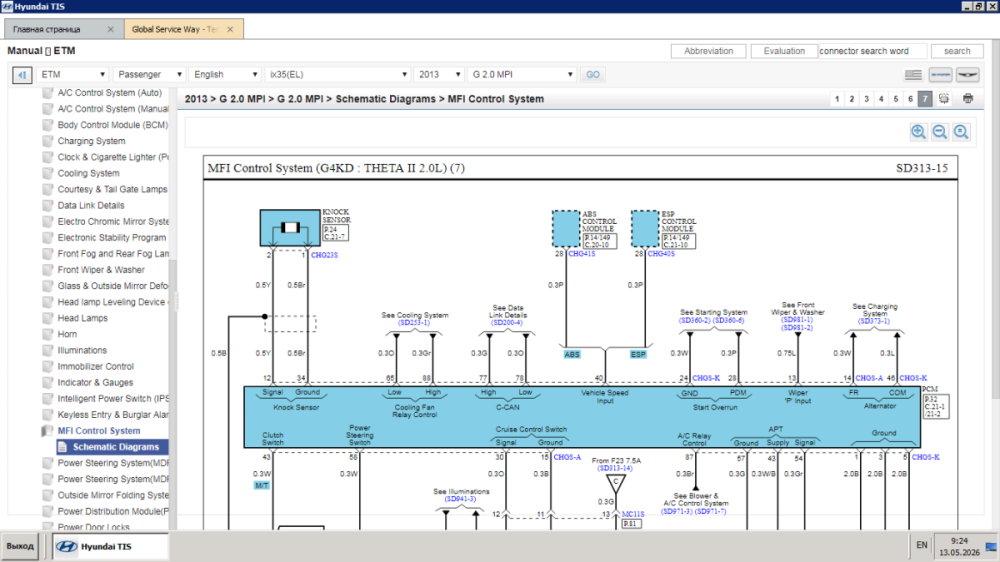
Task: Open Immobilizer Control tree item
Action: [96, 367]
